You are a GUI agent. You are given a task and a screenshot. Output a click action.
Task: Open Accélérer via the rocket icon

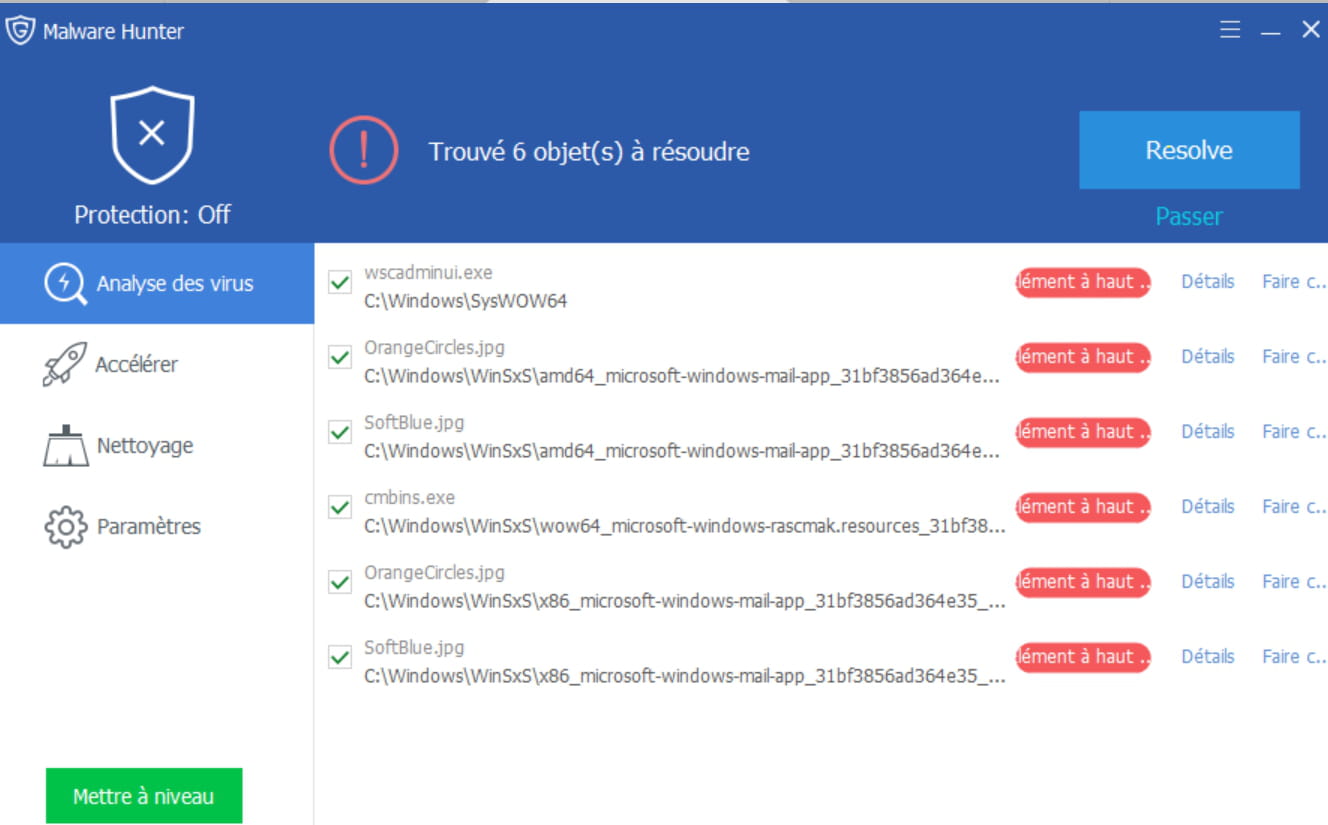64,365
